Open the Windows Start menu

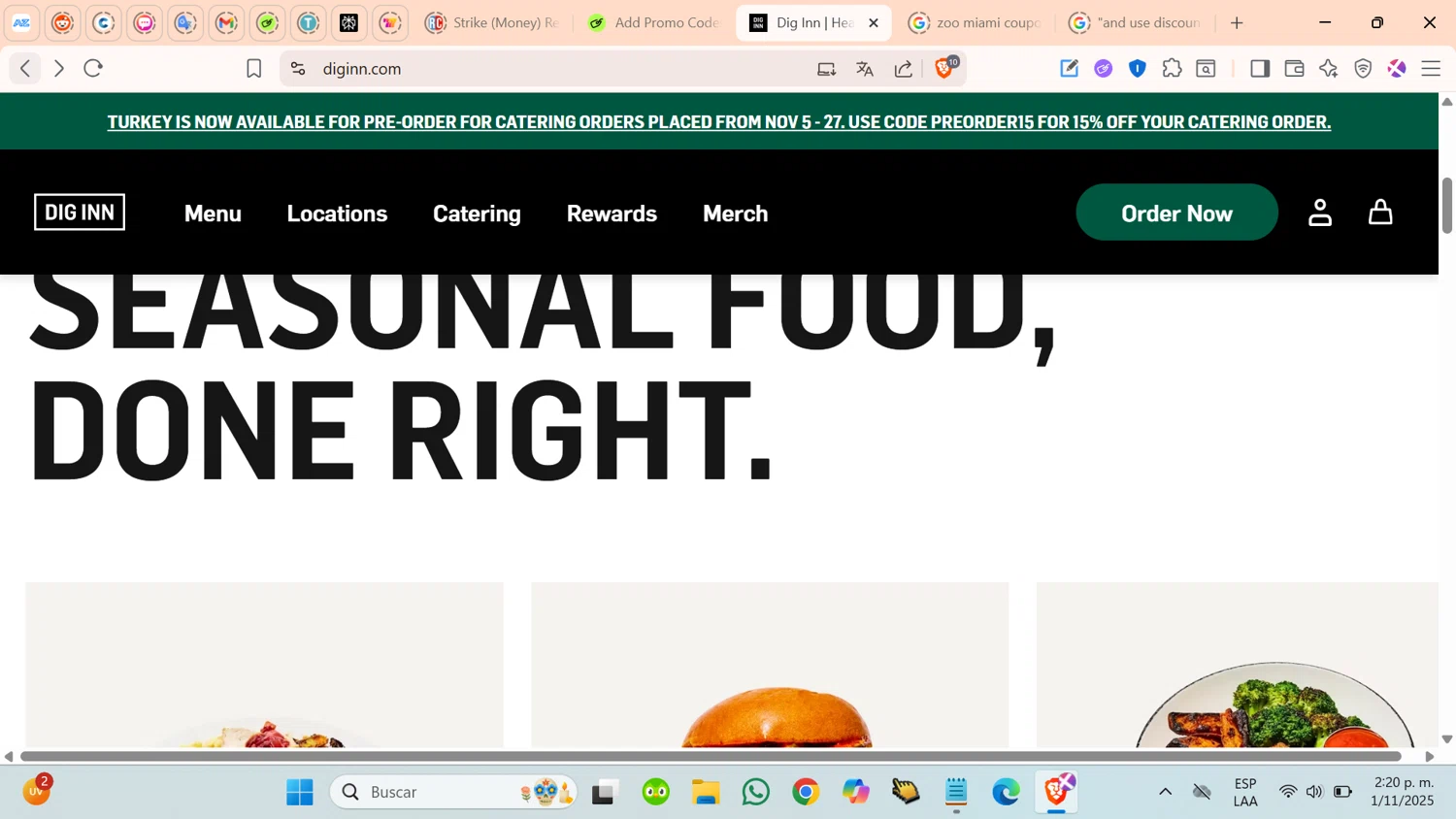300,792
